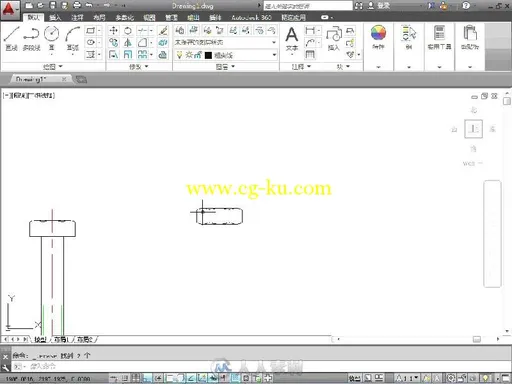Viewport: 512px width, 384px height.
Task: Select the Polyline tool
Action: (x=31, y=38)
